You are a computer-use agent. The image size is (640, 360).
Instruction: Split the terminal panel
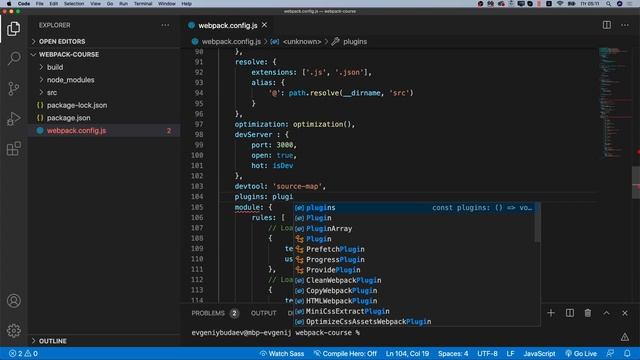[x=570, y=313]
